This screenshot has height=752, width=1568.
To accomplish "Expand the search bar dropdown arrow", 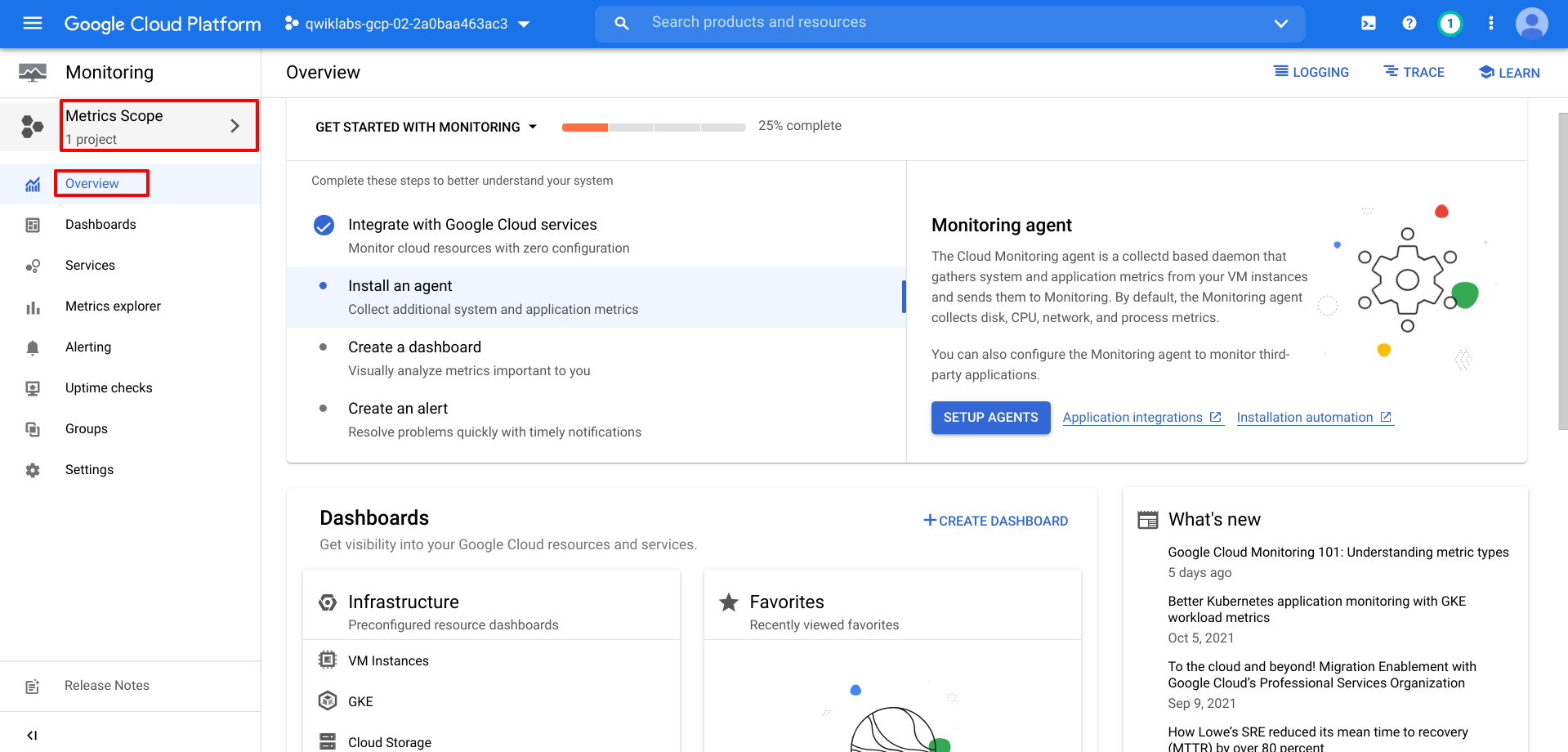I will pyautogui.click(x=1281, y=24).
